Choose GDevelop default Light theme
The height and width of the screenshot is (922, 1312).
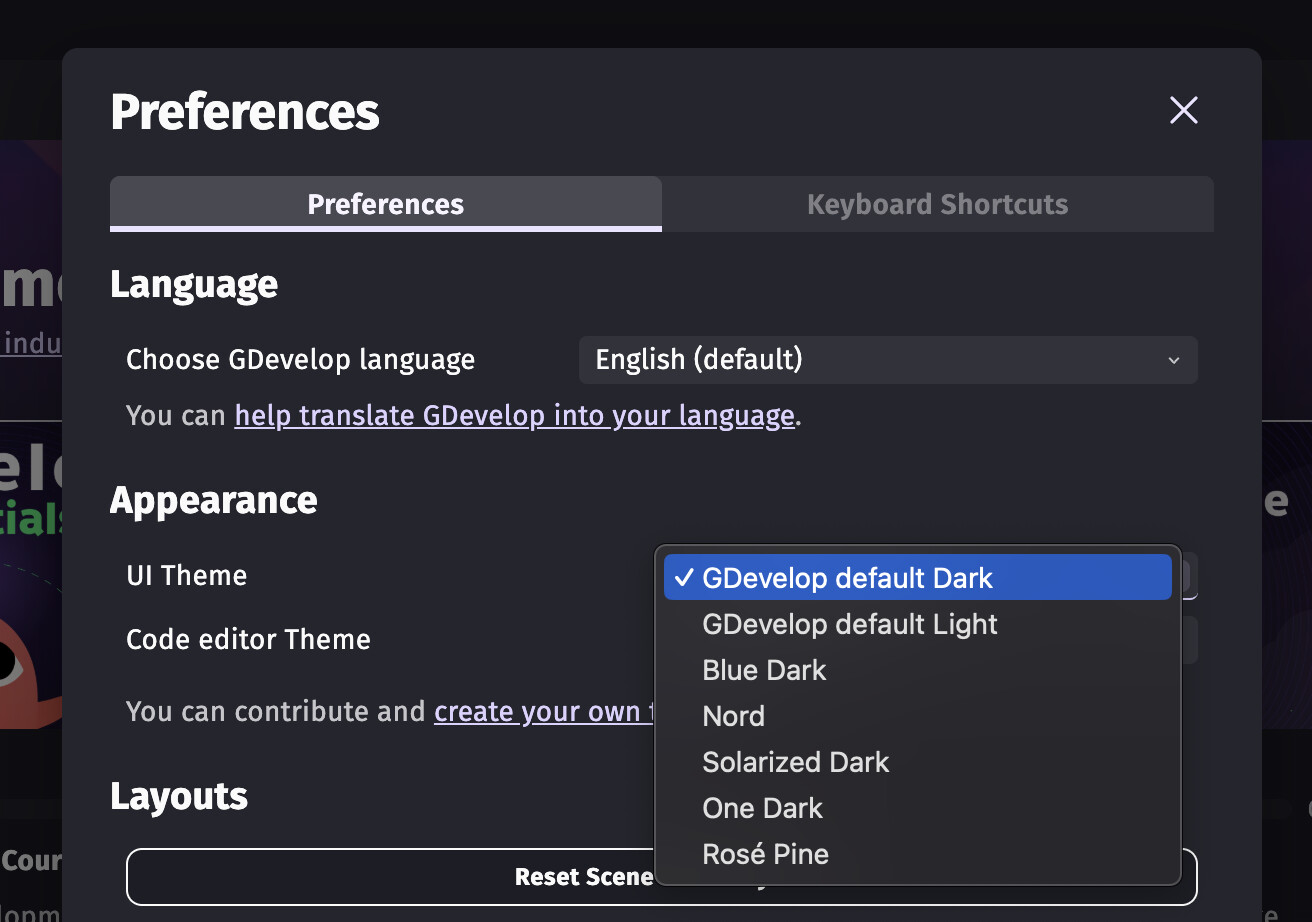pyautogui.click(x=850, y=624)
